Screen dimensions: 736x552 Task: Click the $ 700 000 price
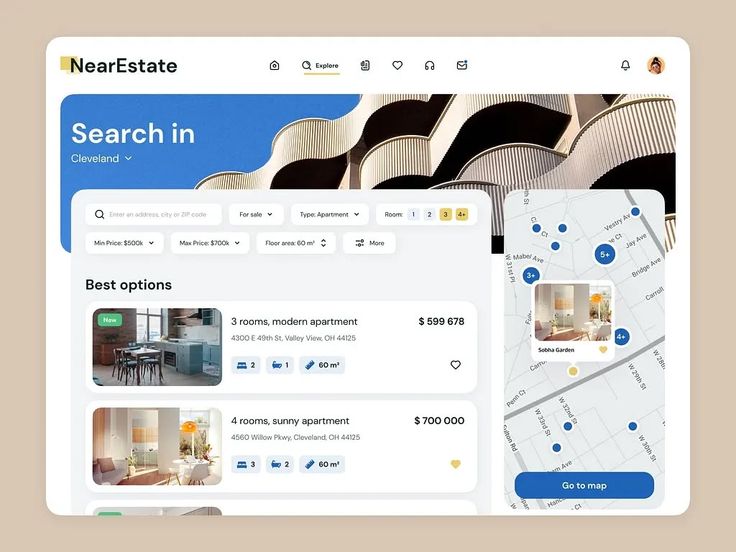click(x=439, y=421)
